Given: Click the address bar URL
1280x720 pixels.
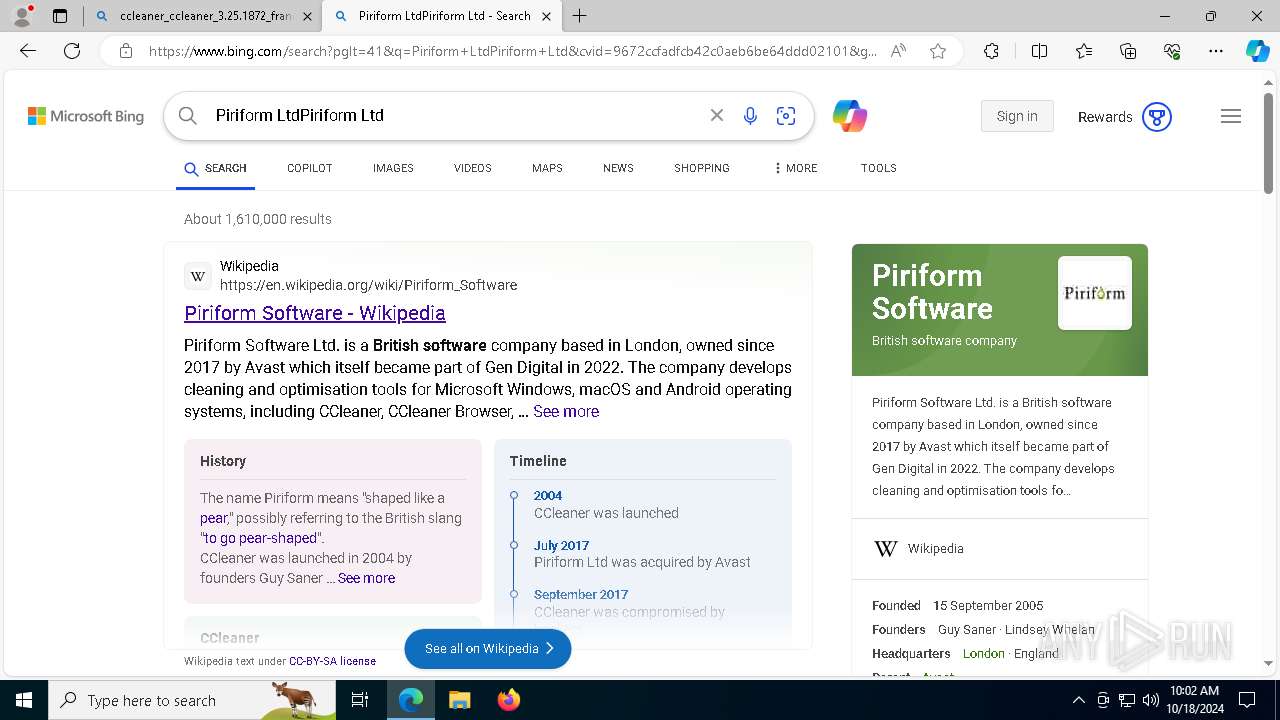Looking at the screenshot, I should pyautogui.click(x=513, y=51).
